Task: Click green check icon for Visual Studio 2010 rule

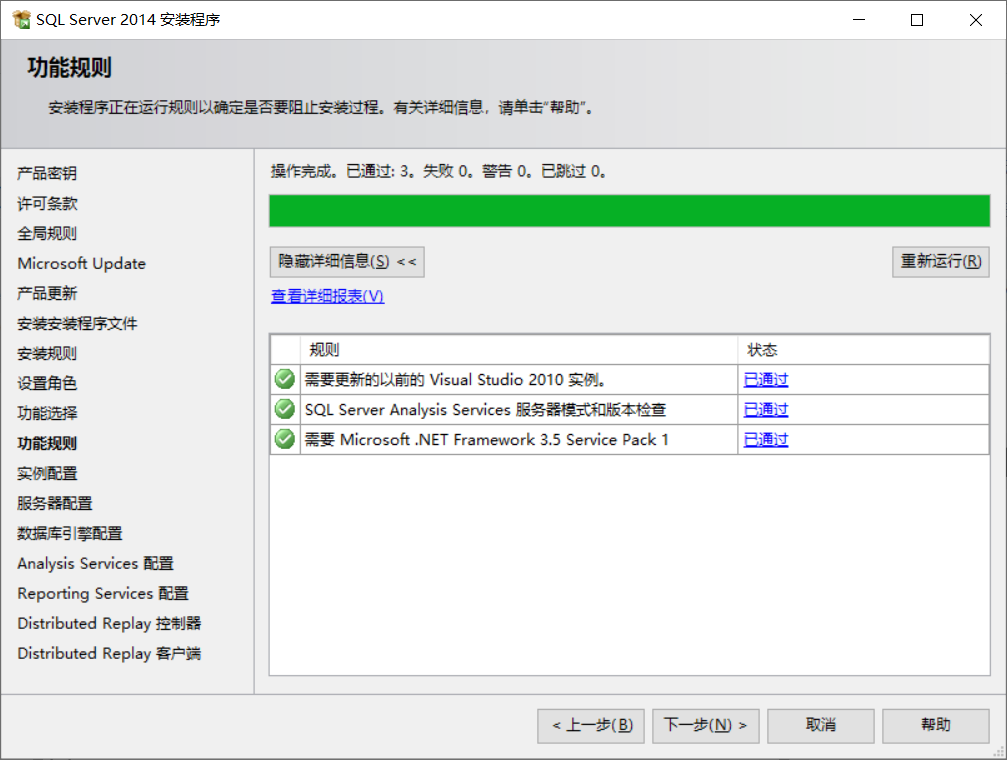Action: 285,380
